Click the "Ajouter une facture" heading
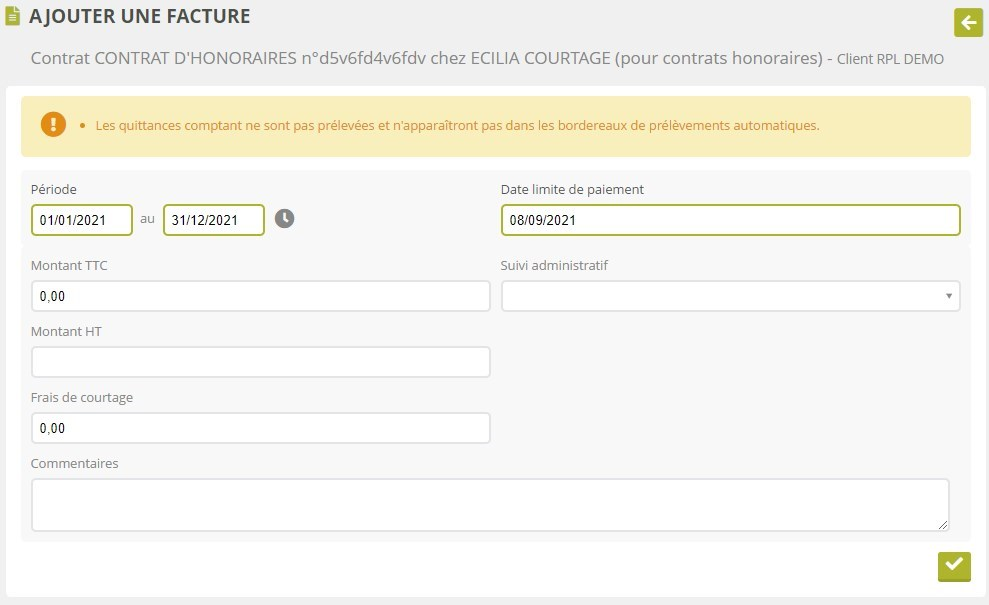Viewport: 989px width, 605px height. 140,17
